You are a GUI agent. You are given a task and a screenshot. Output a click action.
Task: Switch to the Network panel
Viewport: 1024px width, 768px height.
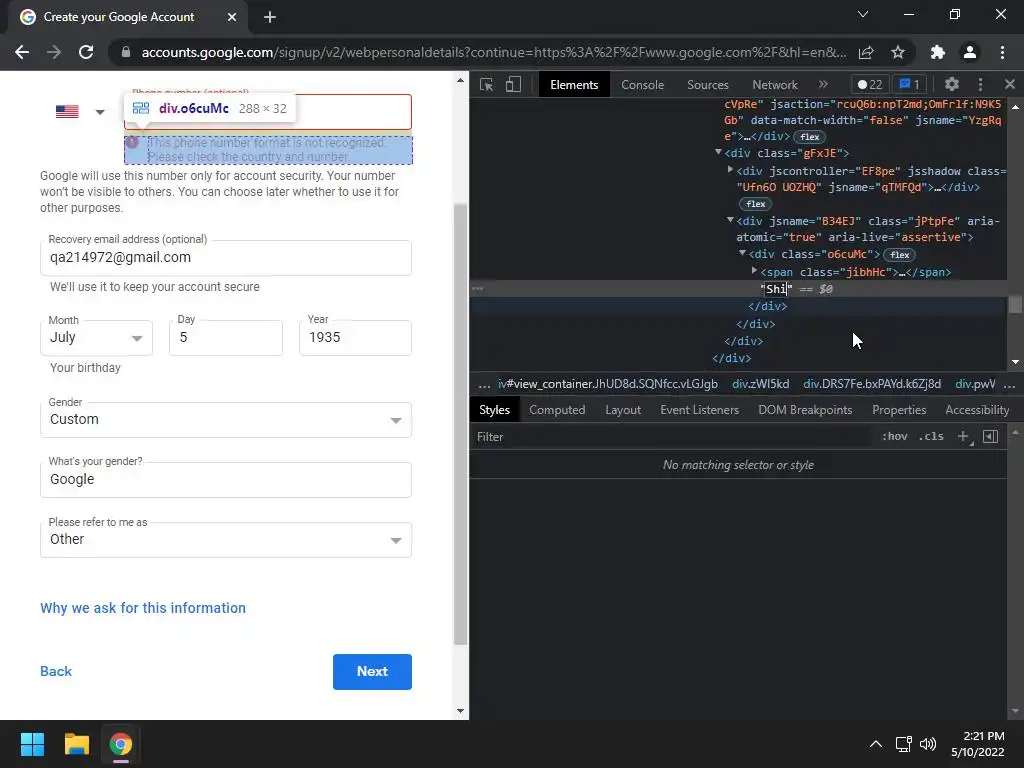[775, 85]
